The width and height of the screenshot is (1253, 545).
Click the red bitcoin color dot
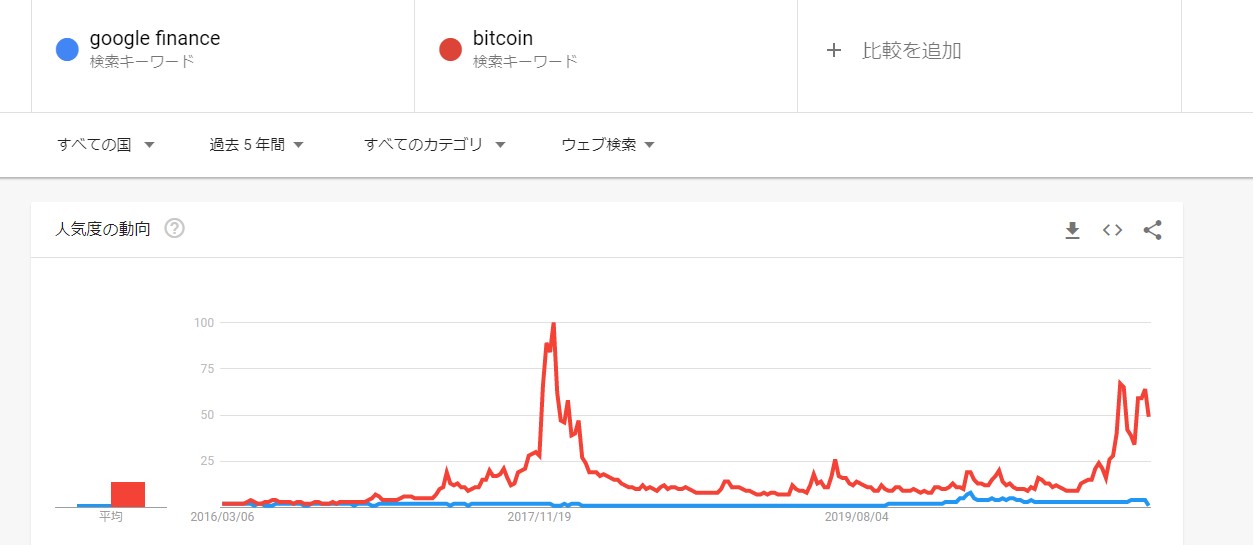tap(450, 49)
